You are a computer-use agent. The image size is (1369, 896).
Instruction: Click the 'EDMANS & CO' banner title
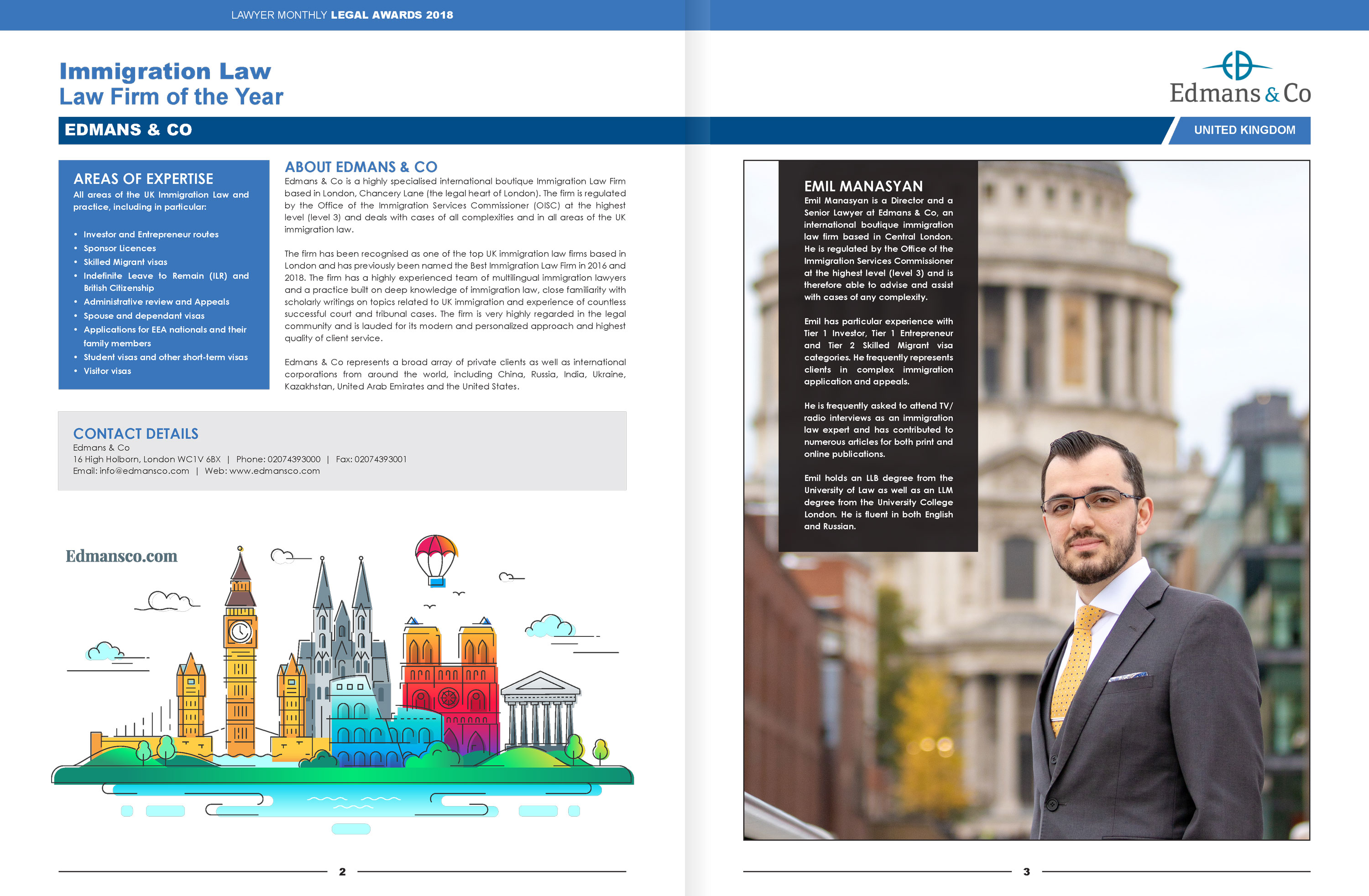(128, 130)
